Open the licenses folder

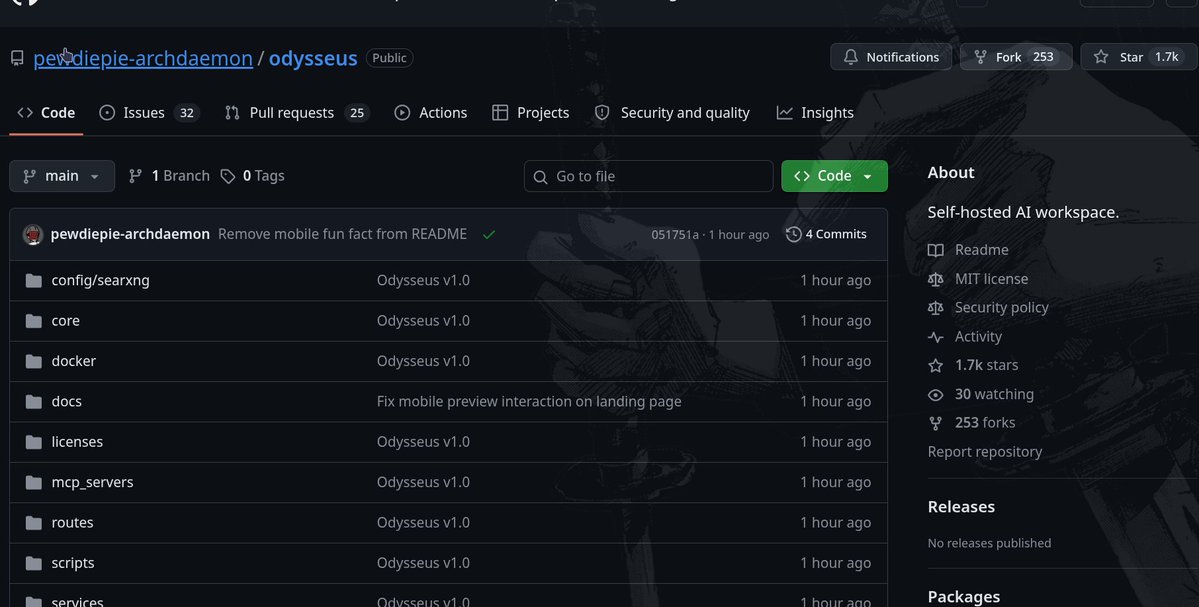[x=77, y=442]
